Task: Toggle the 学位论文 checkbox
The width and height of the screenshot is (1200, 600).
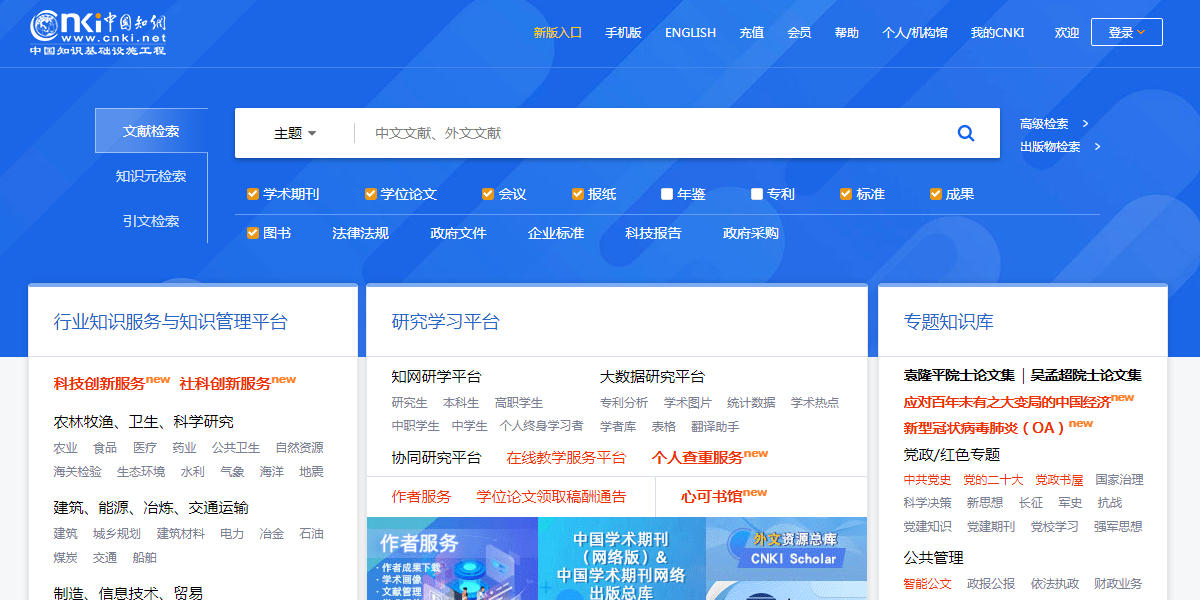Action: [x=371, y=194]
